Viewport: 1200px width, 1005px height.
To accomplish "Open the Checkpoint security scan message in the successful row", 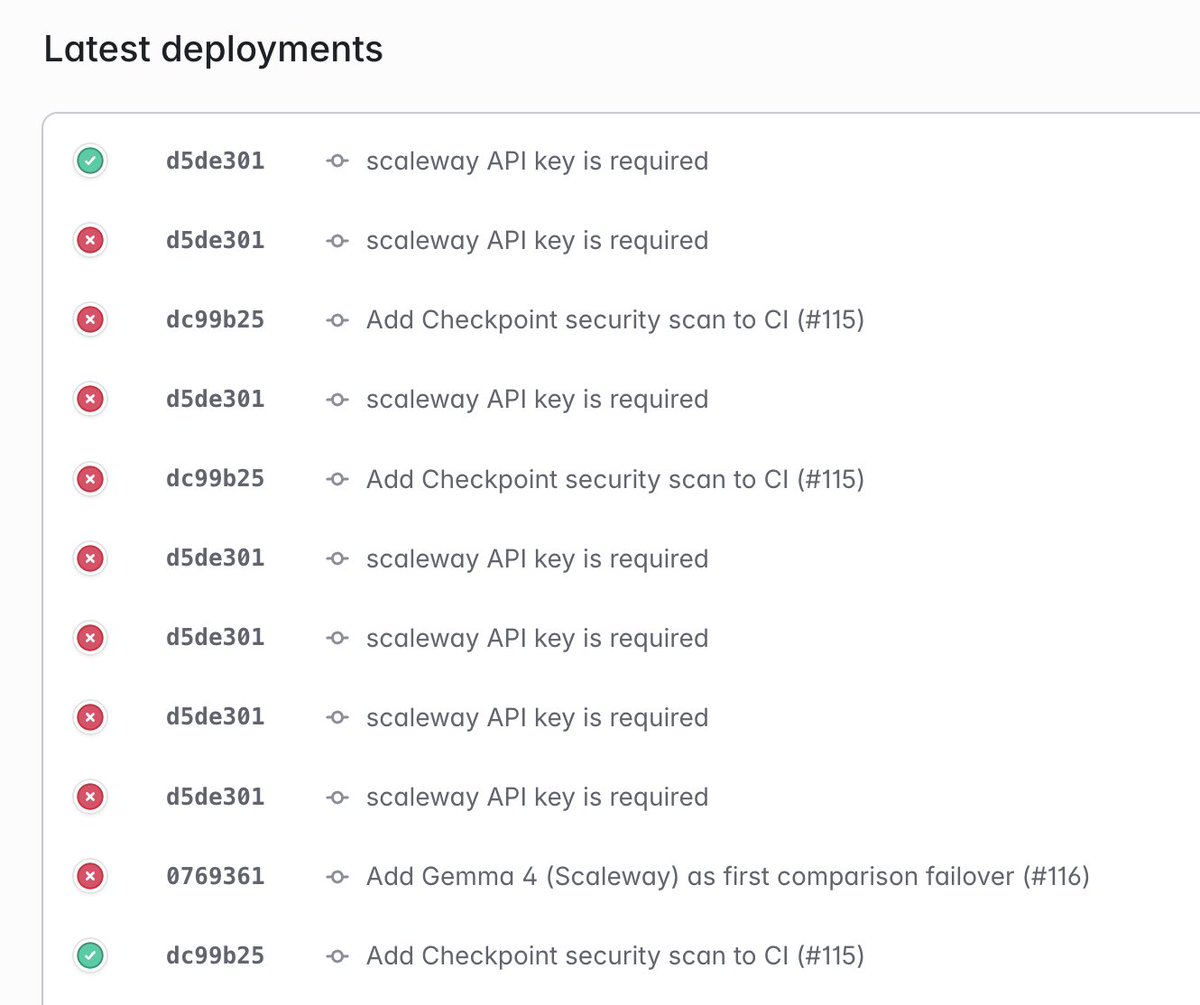I will (x=615, y=957).
